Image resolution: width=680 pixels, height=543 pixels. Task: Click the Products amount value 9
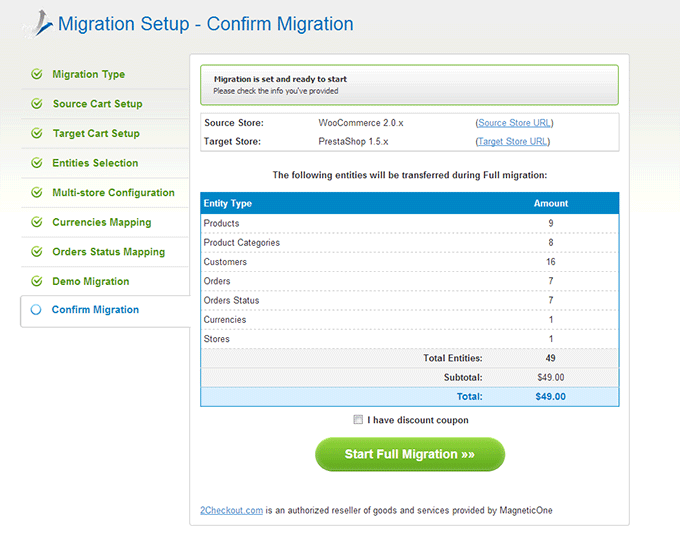[551, 223]
